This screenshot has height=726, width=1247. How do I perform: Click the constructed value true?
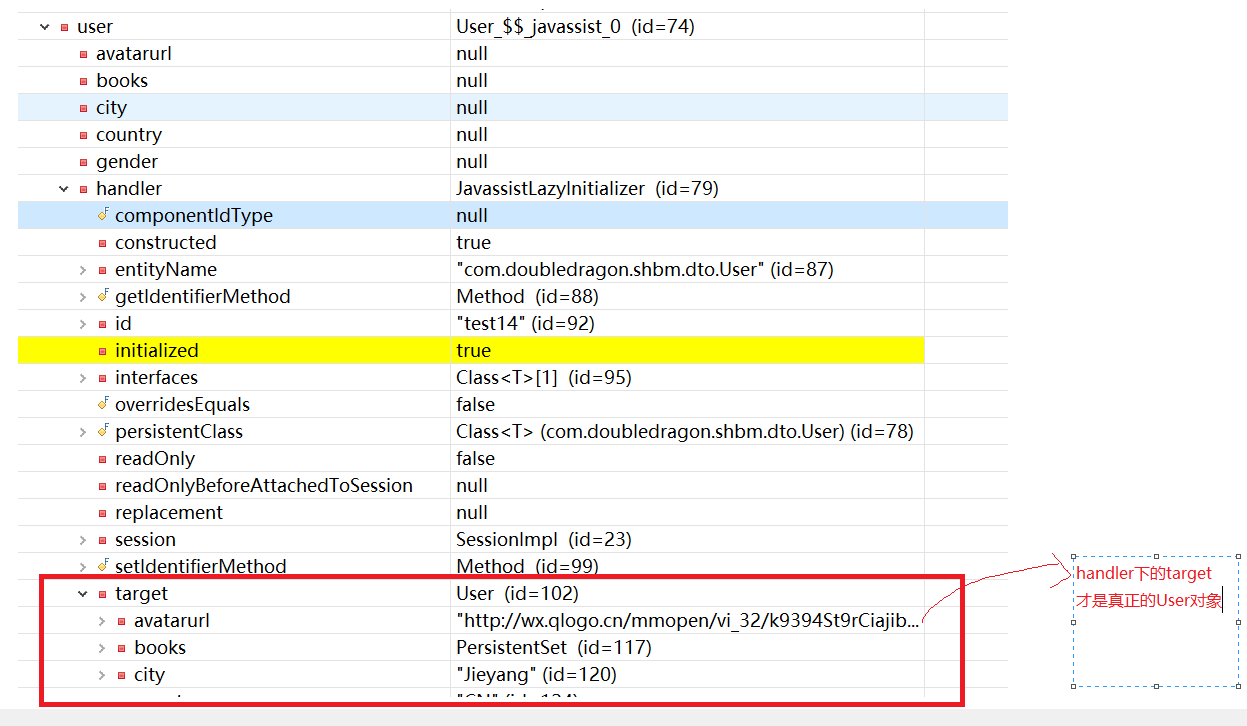[x=473, y=242]
